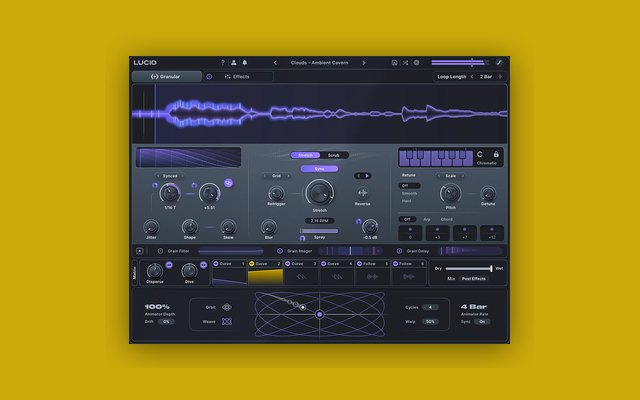Select the Stretch mode
The image size is (640, 400).
tap(305, 155)
